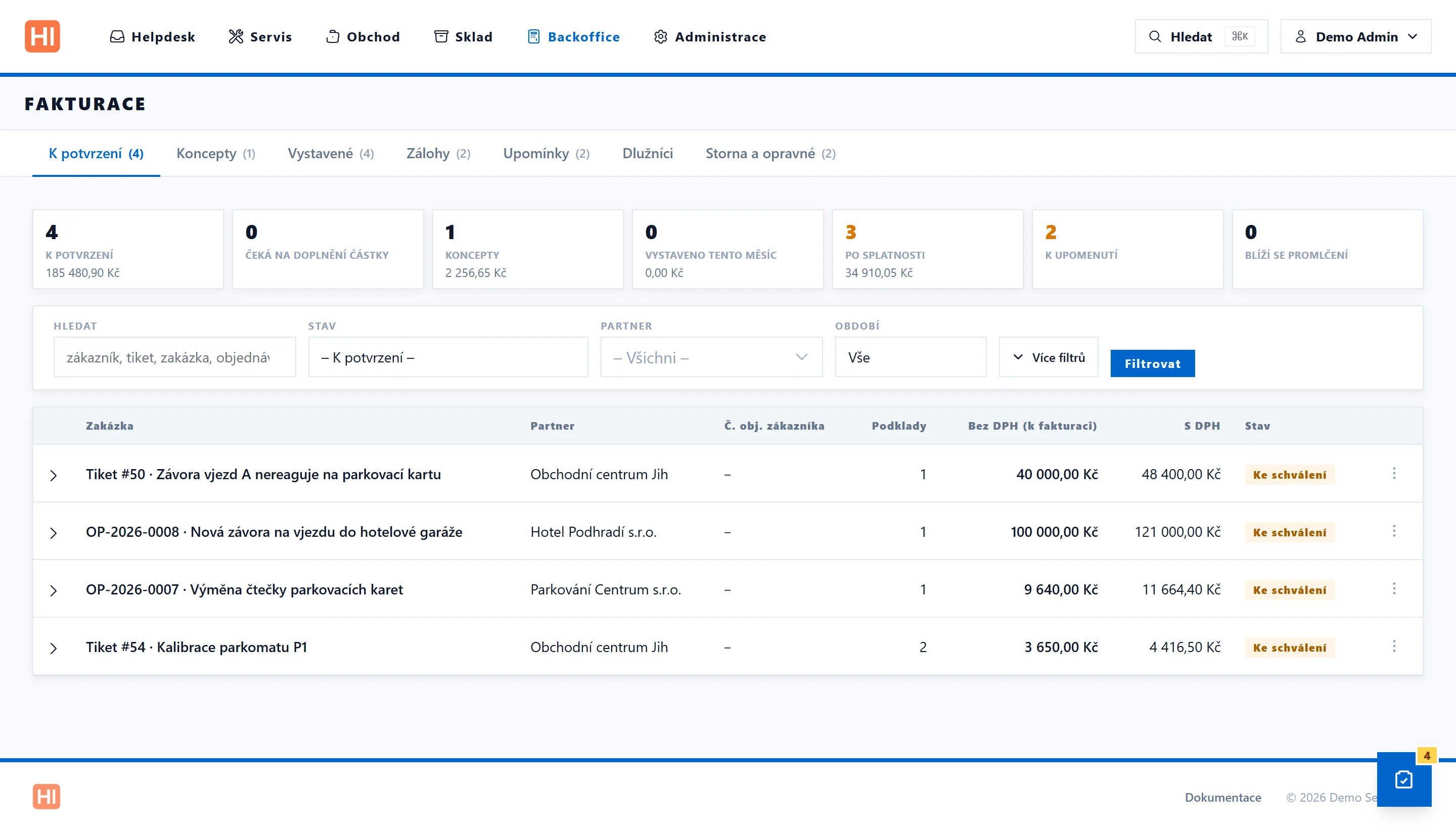Click the K potvrzení summary card
This screenshot has width=1456, height=831.
tap(128, 249)
